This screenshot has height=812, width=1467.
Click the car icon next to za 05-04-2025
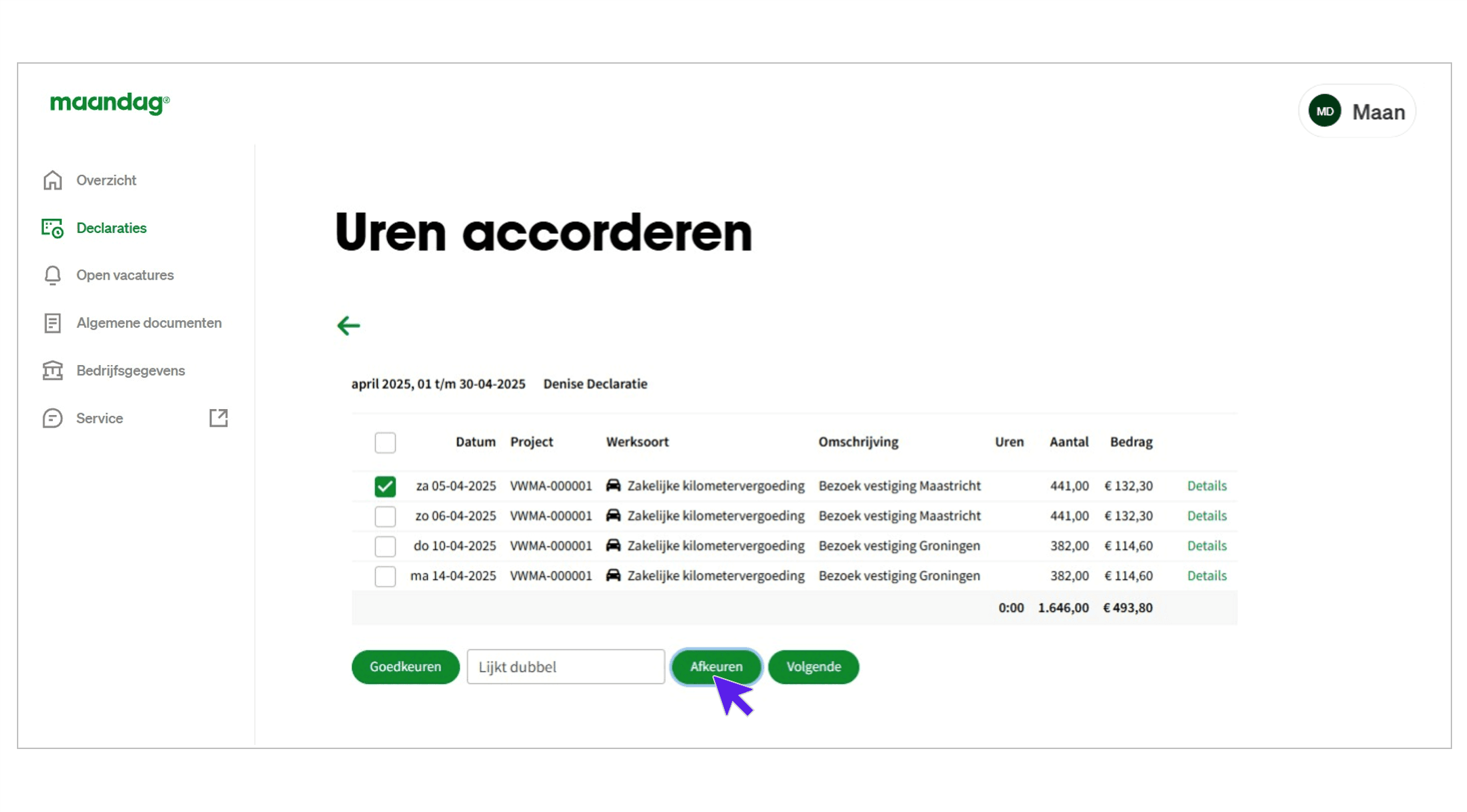[x=614, y=486]
